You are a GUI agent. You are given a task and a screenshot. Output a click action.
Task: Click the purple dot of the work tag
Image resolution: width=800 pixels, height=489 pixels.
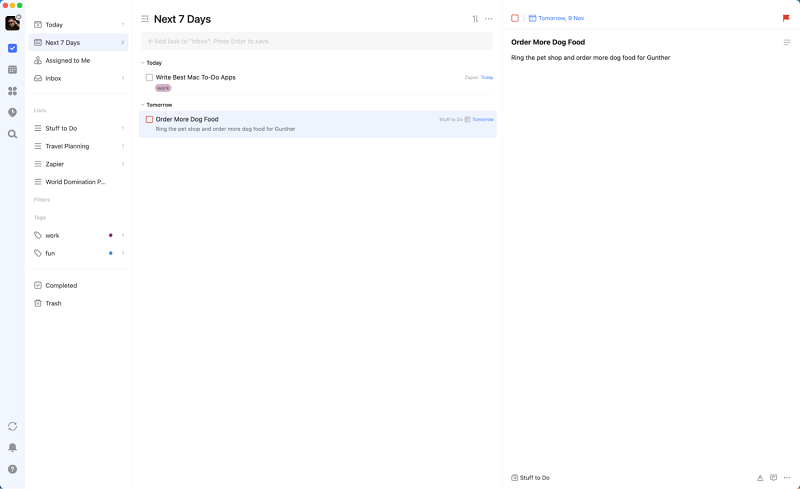coord(111,235)
